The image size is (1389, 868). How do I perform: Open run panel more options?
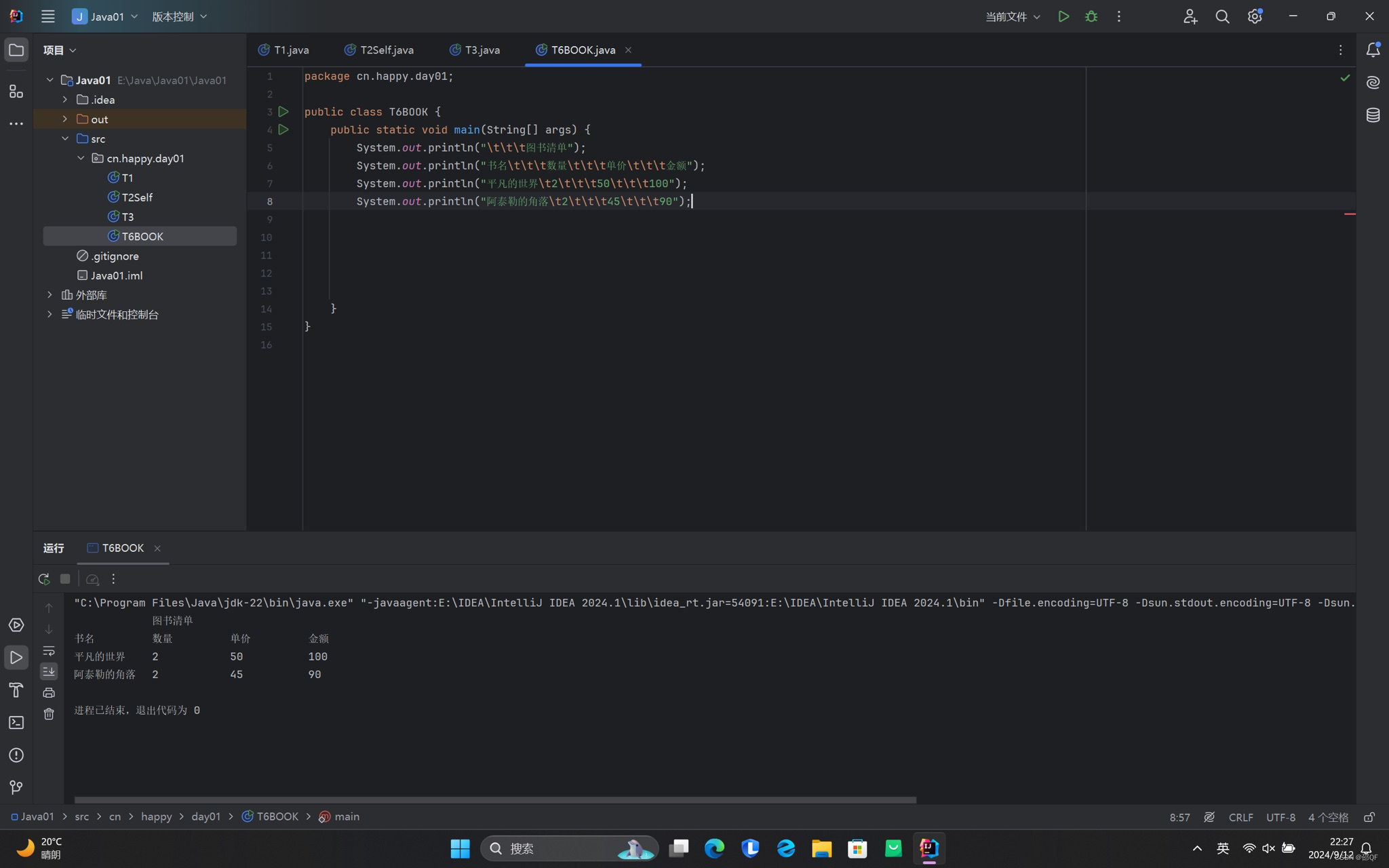[113, 578]
